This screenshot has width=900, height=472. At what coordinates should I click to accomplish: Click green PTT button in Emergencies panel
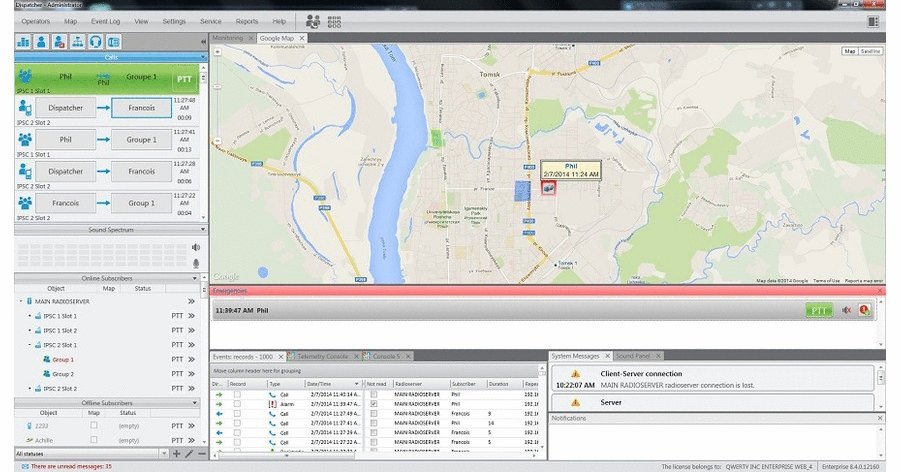819,311
